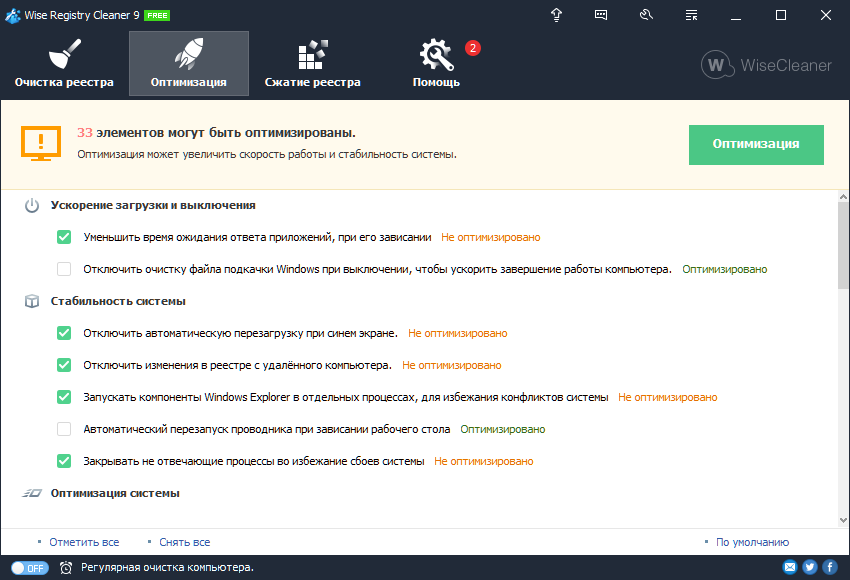Screen dimensions: 850x580
Task: Click Не оптимизировано status beside не отвечающие процессы
Action: [484, 461]
